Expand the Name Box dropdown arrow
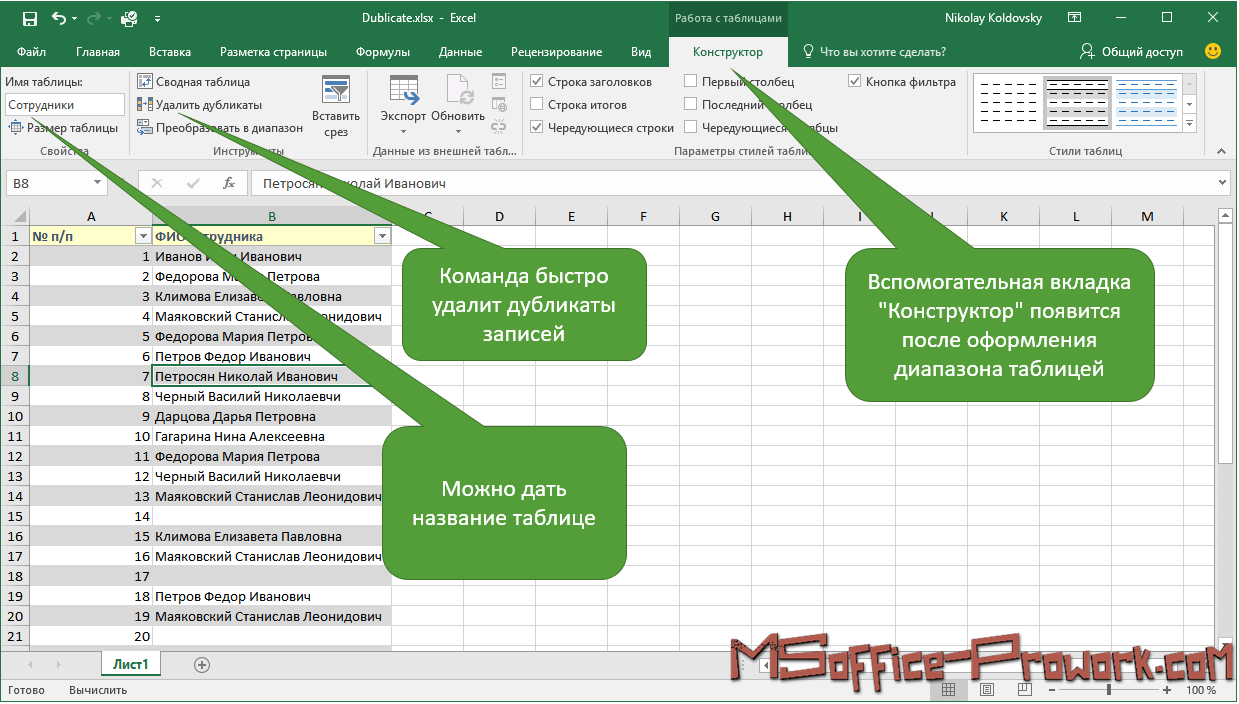1239x704 pixels. click(x=97, y=184)
